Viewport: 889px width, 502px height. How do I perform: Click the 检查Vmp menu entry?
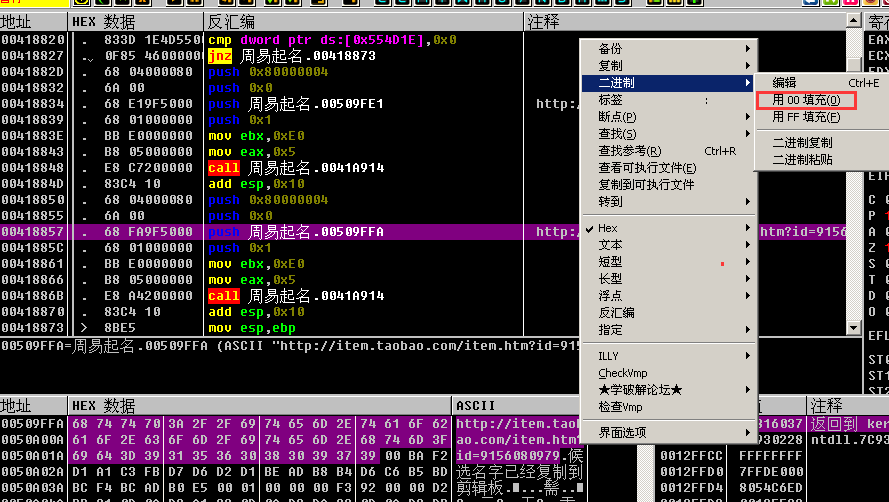tap(669, 407)
